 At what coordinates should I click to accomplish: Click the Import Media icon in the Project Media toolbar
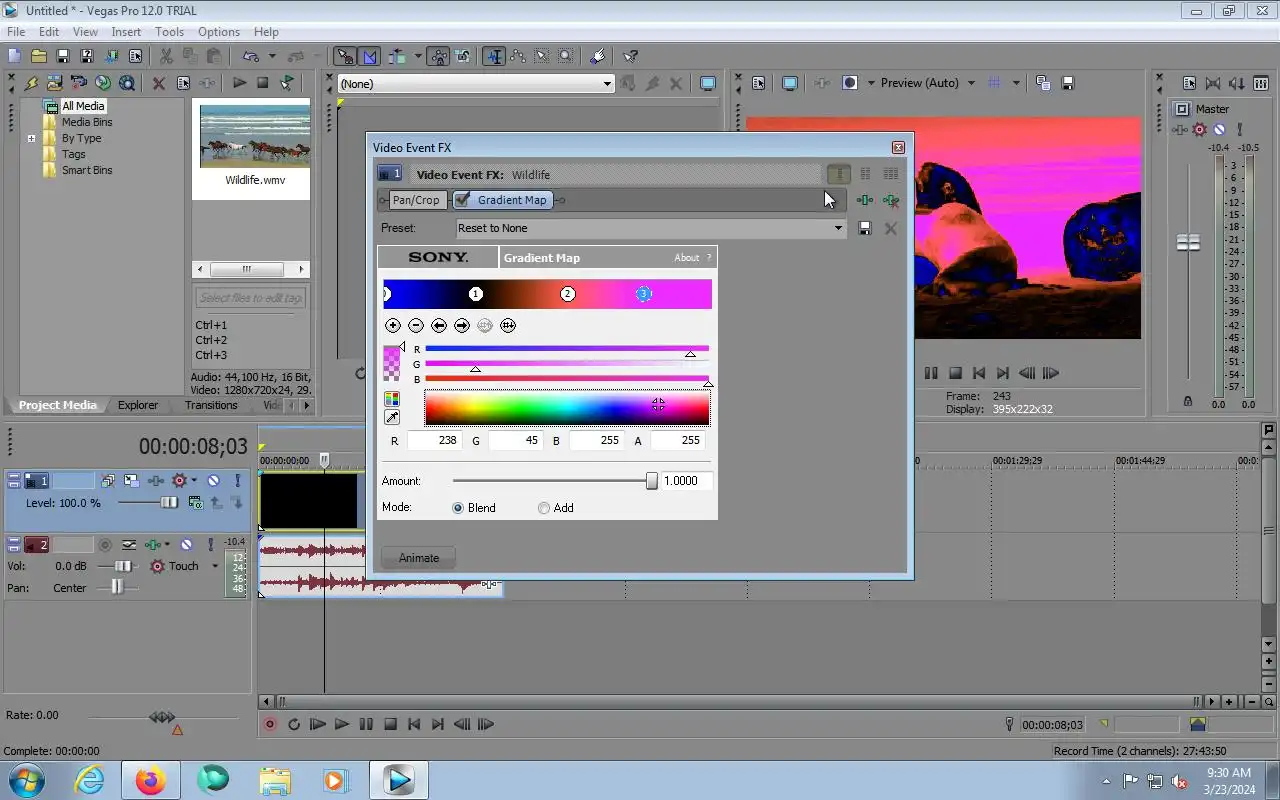55,83
